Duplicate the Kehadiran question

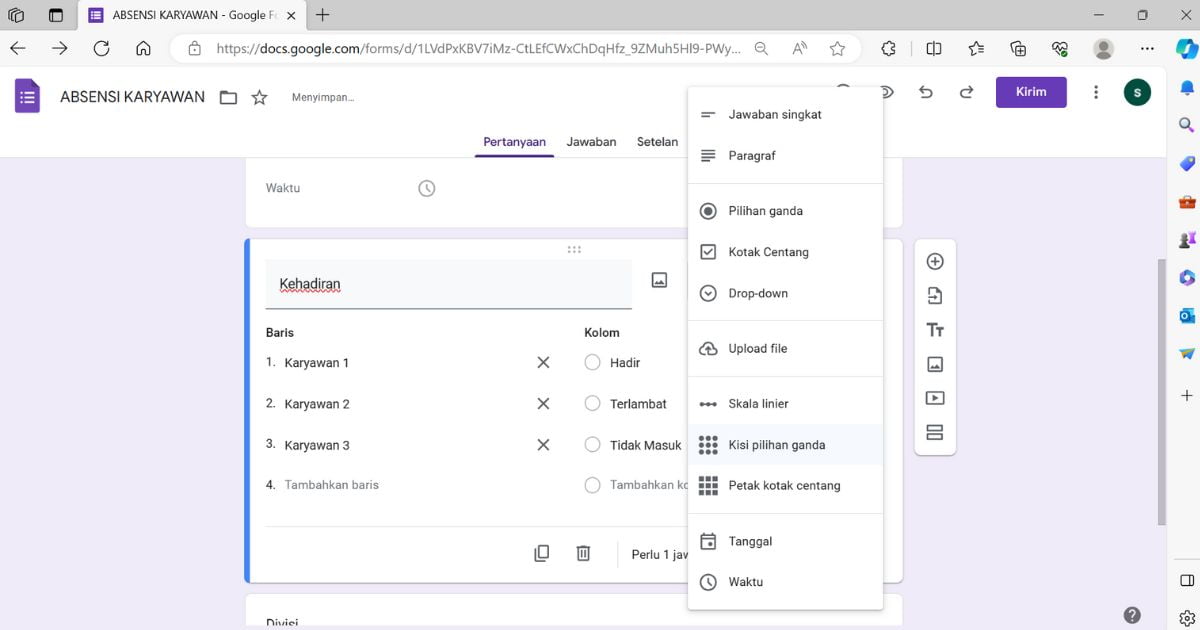pos(541,553)
